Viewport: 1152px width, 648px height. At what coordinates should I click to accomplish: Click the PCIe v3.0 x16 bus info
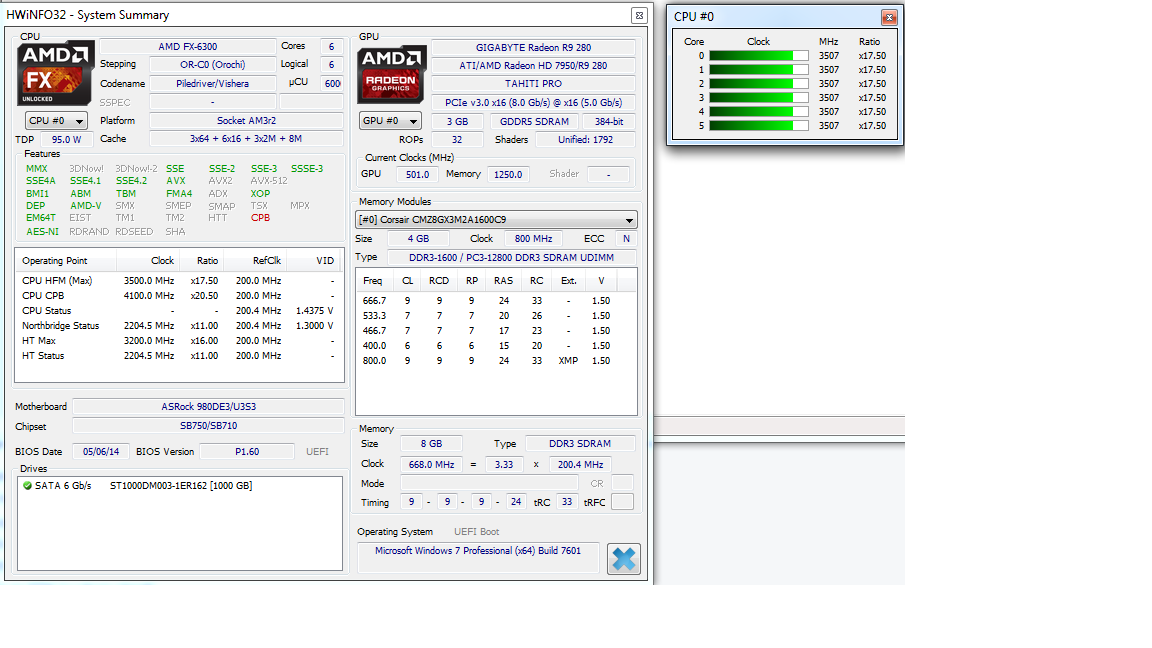pyautogui.click(x=533, y=103)
